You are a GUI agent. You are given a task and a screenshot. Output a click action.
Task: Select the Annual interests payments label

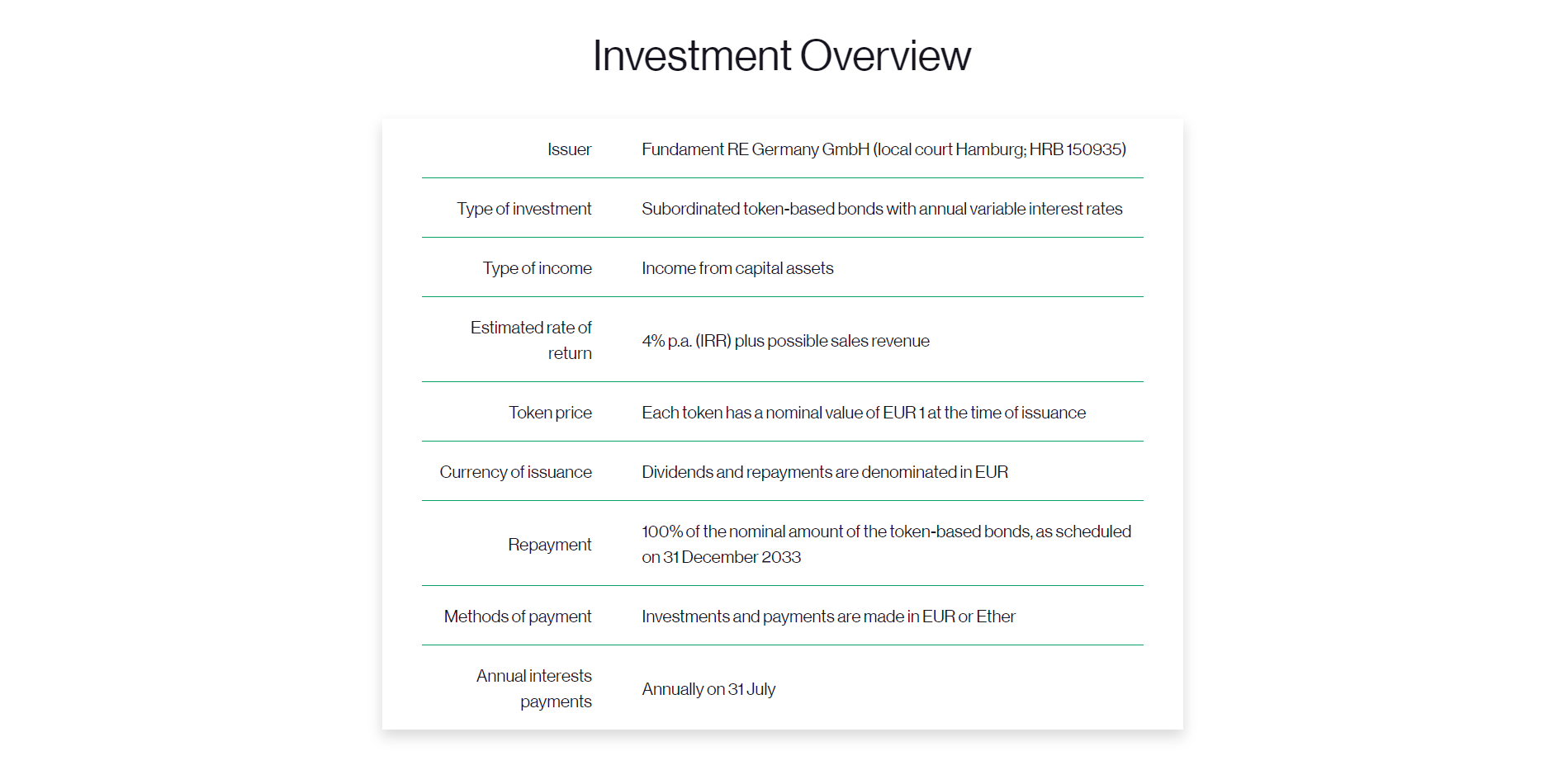[x=534, y=688]
